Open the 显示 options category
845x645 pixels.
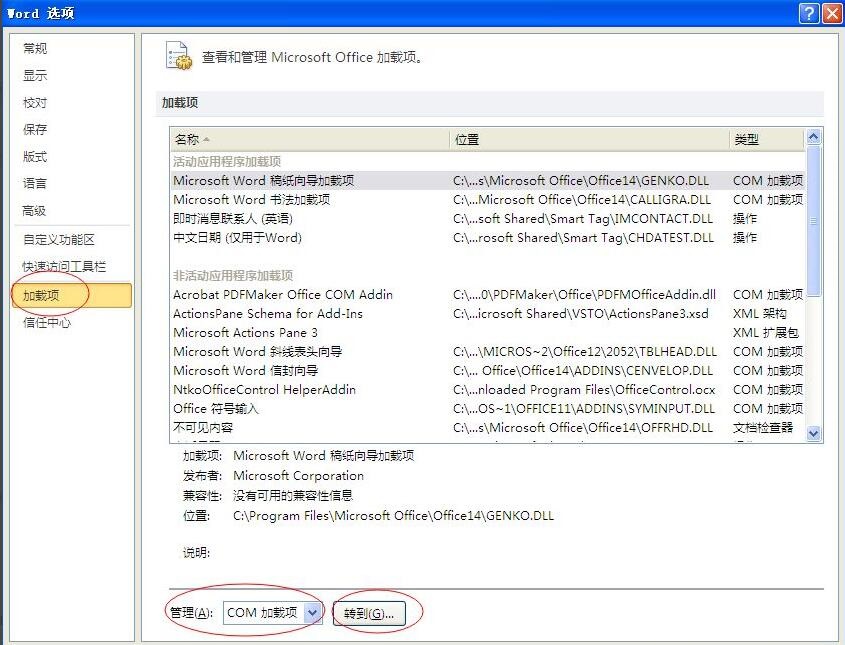pos(35,75)
